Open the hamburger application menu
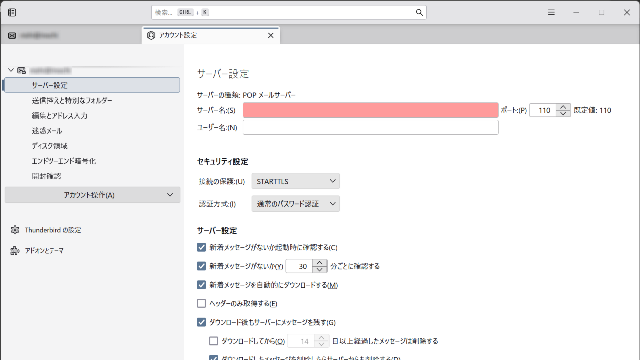The width and height of the screenshot is (640, 360). point(551,12)
